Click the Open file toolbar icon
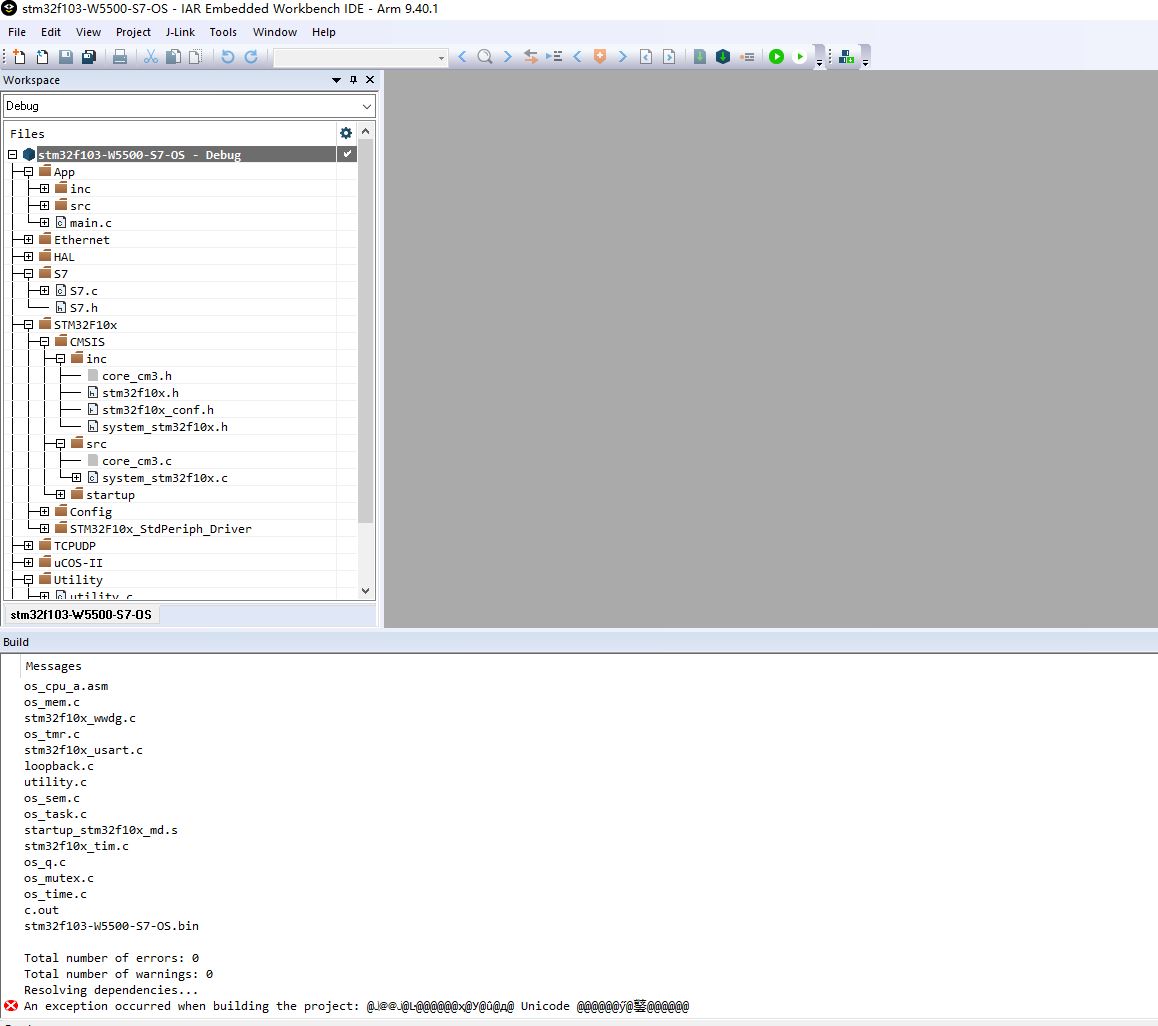1158x1026 pixels. [42, 57]
